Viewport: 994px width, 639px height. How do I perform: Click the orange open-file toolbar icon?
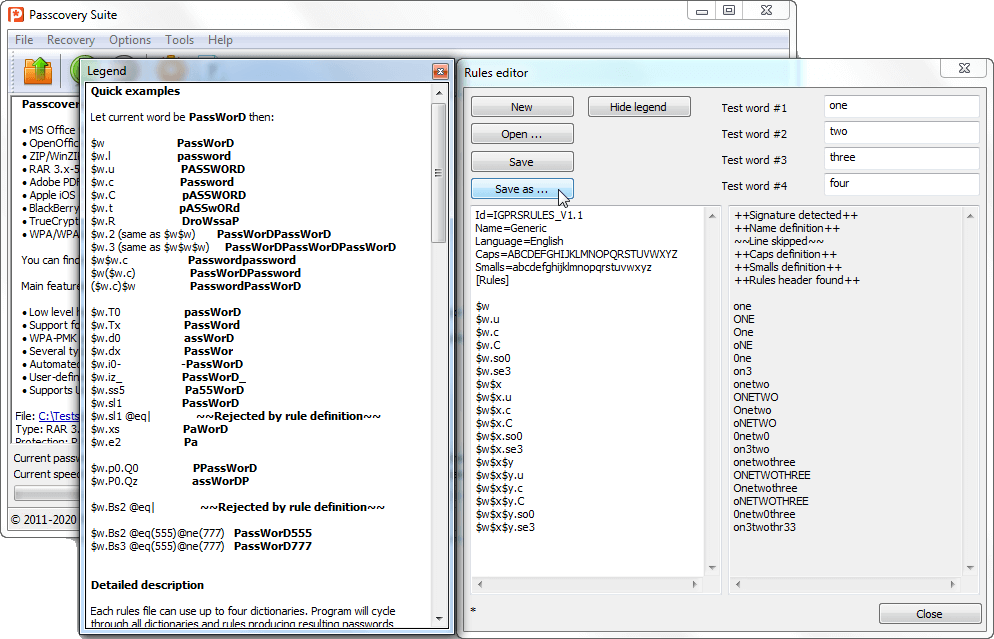click(x=37, y=70)
